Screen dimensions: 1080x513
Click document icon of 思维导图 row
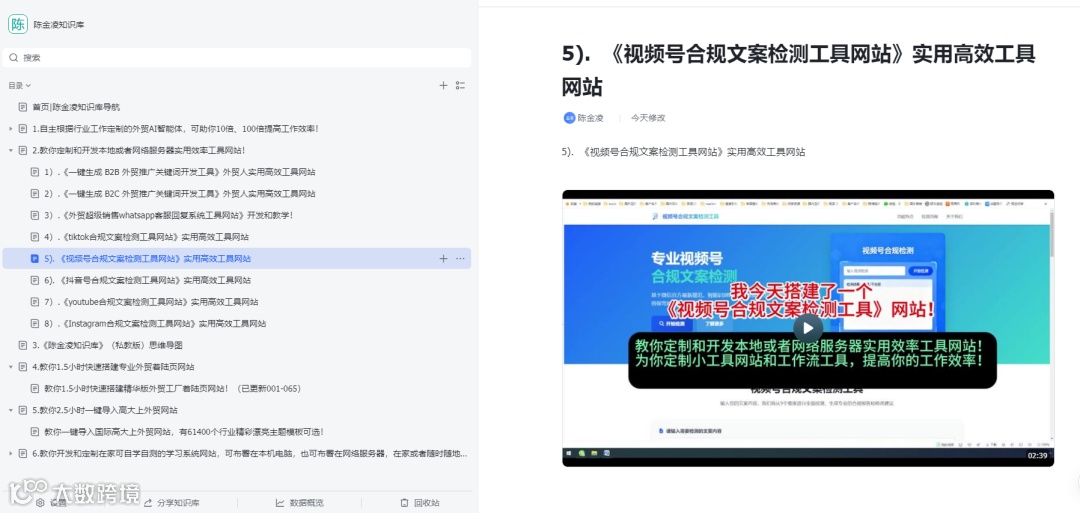click(23, 345)
